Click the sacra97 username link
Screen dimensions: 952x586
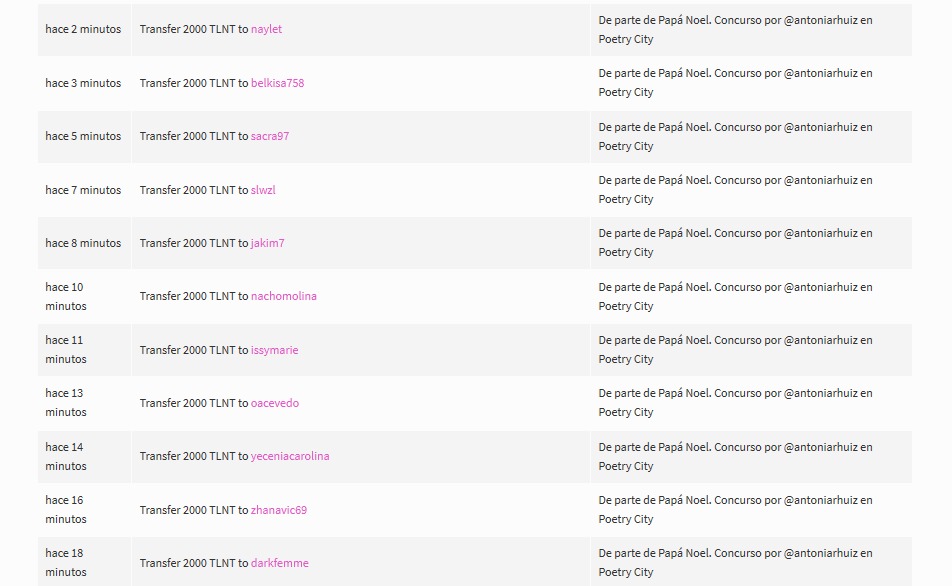click(x=270, y=137)
